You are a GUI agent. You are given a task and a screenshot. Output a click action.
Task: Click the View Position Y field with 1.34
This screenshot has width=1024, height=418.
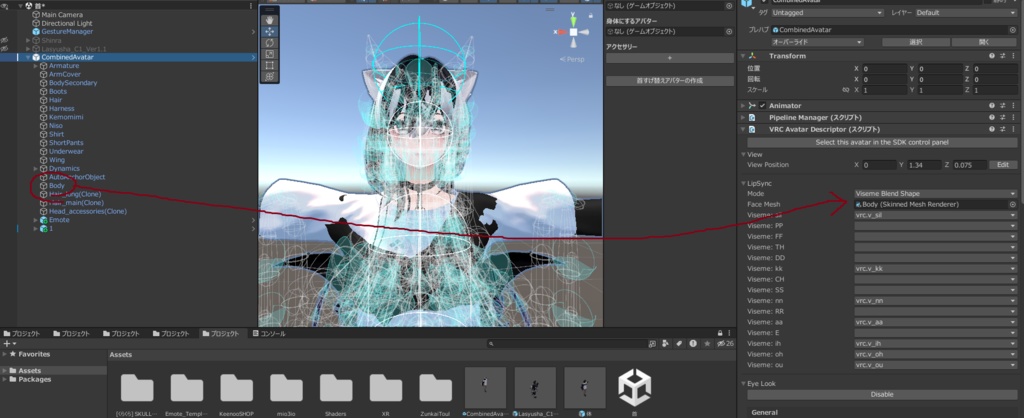[x=923, y=165]
